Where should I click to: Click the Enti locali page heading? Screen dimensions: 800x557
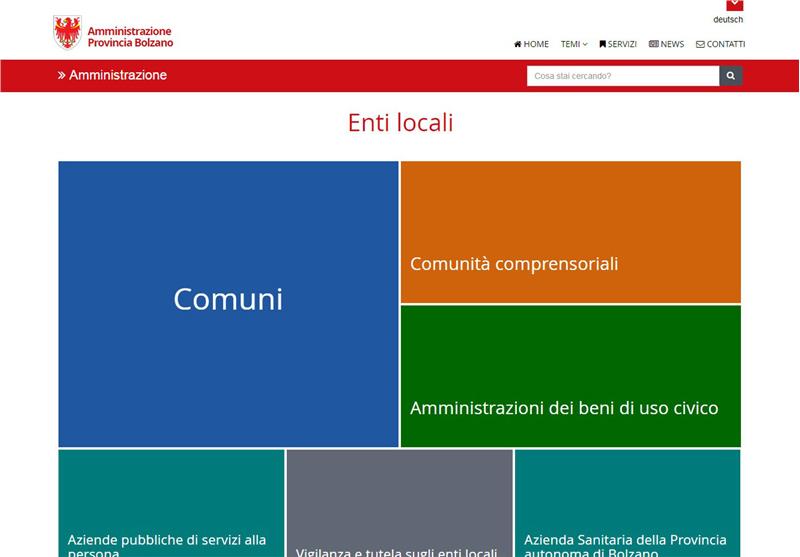click(400, 123)
